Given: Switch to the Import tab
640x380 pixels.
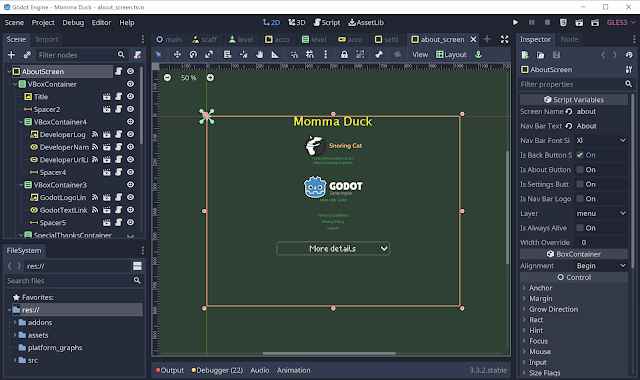Looking at the screenshot, I should 47,39.
